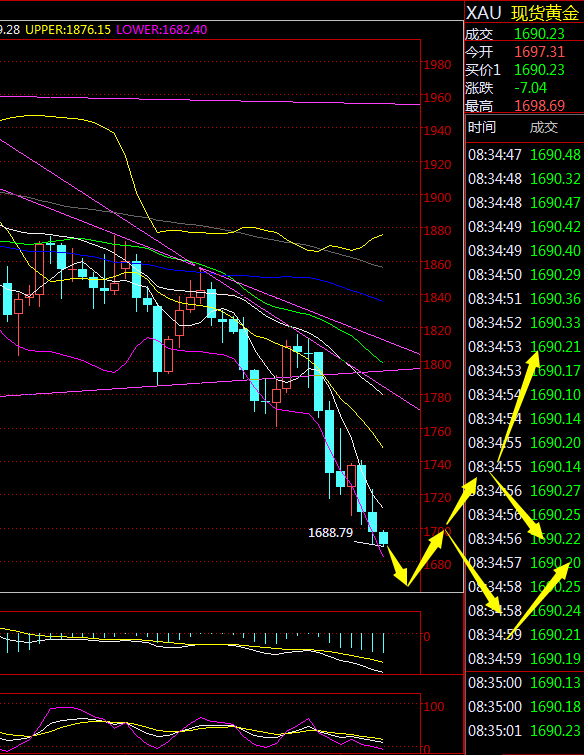The width and height of the screenshot is (584, 755).
Task: Select the 08:35:00 1690.13 tick row
Action: tap(524, 682)
